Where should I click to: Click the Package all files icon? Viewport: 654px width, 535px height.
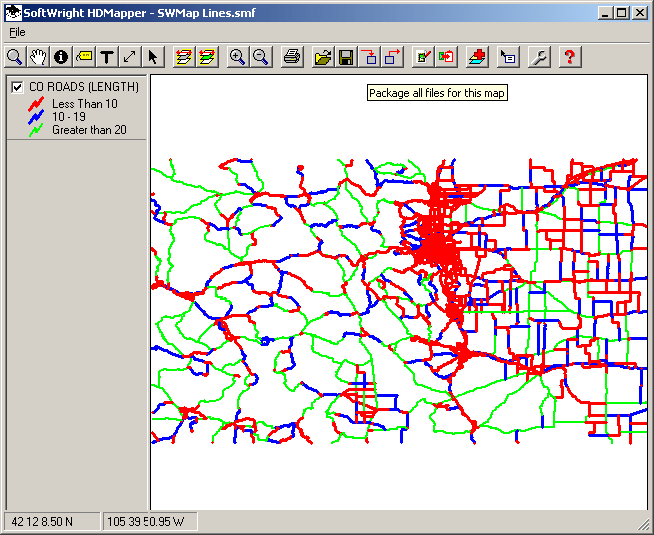[x=446, y=57]
